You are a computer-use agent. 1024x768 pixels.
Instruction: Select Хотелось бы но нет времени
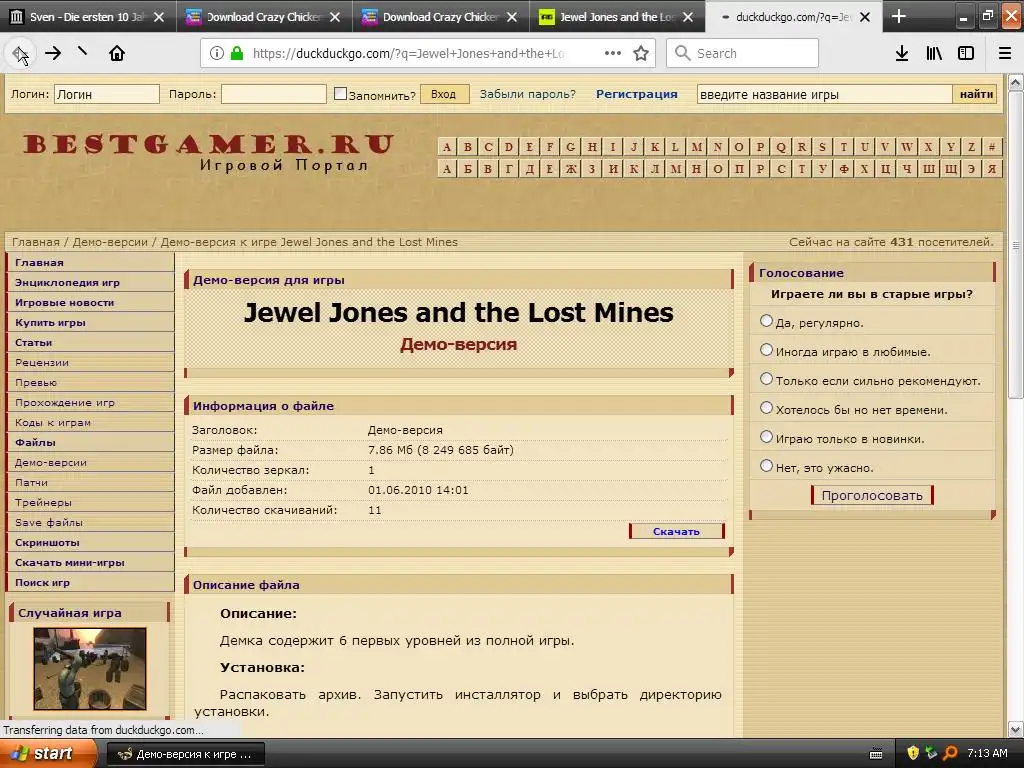pyautogui.click(x=767, y=408)
